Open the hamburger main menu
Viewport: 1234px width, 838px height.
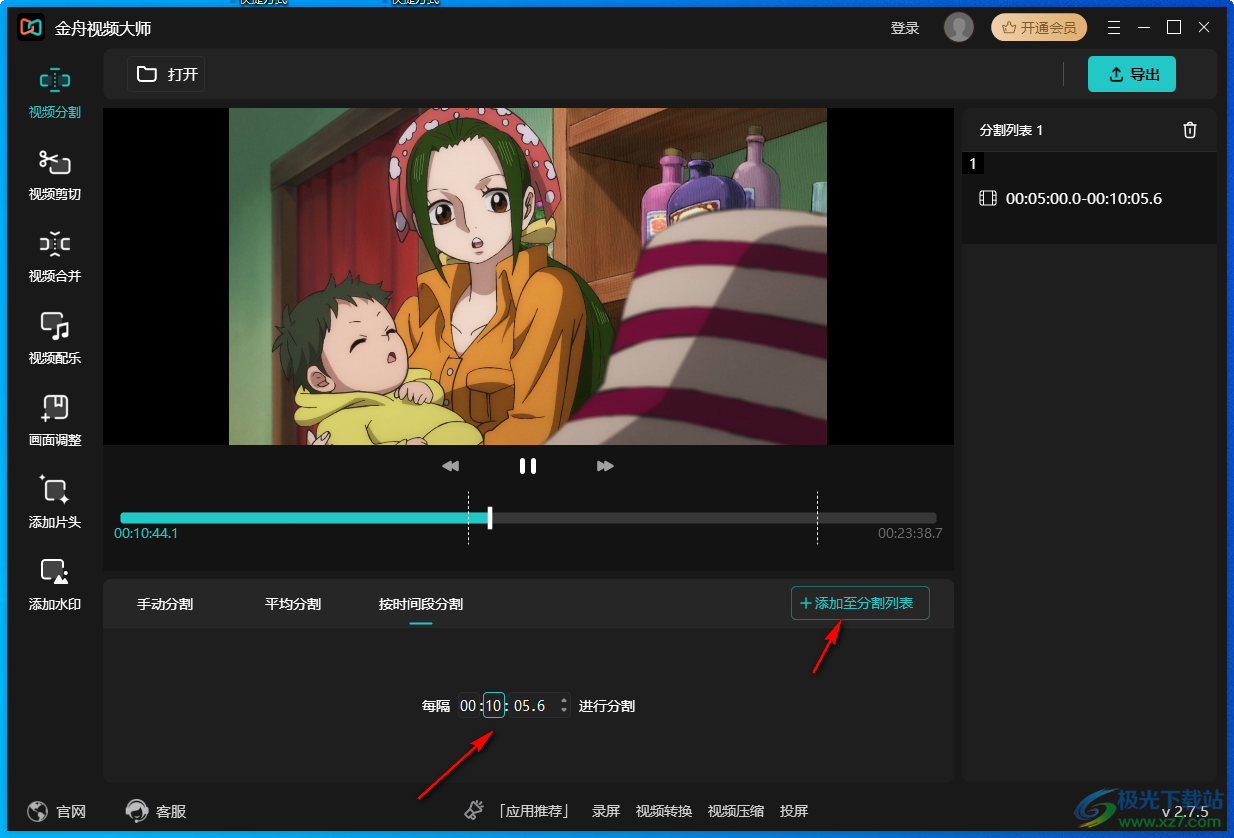(x=1114, y=28)
